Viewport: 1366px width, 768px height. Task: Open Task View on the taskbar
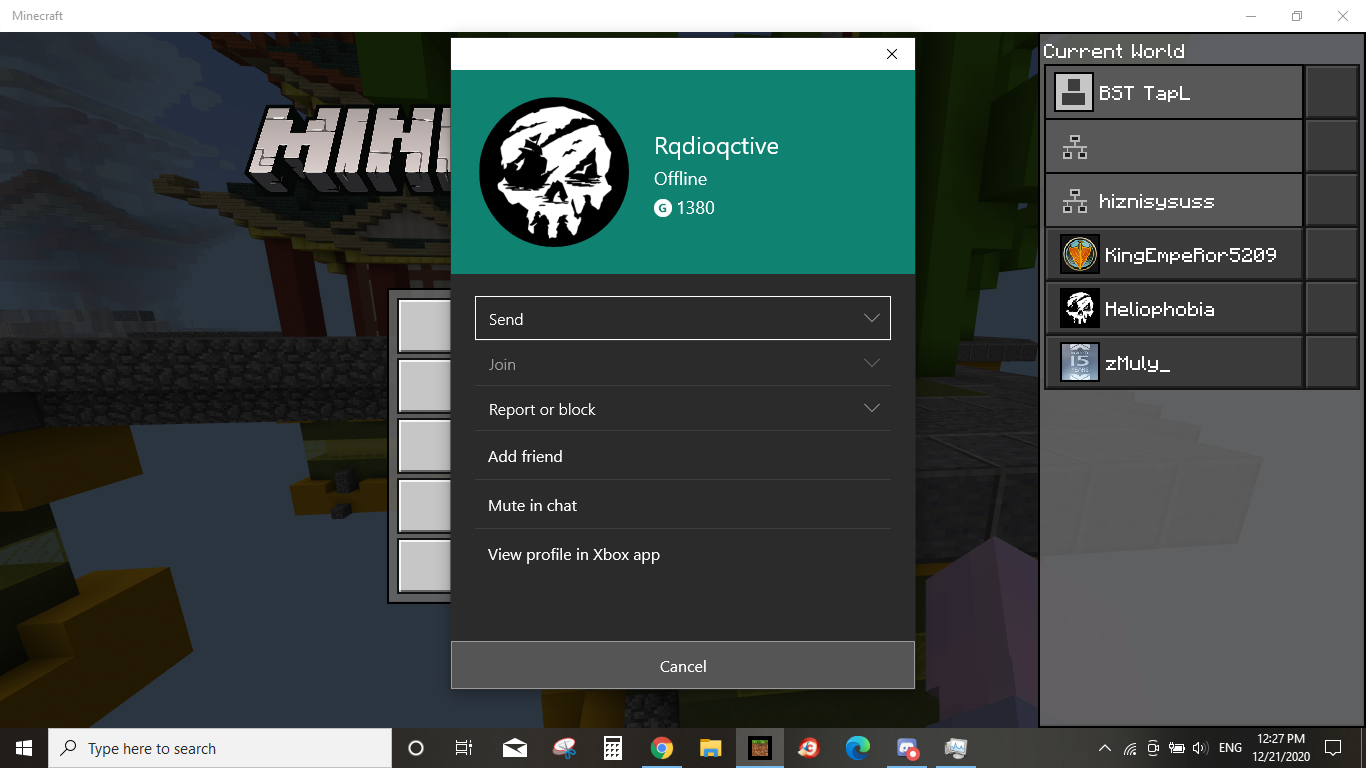[x=464, y=748]
